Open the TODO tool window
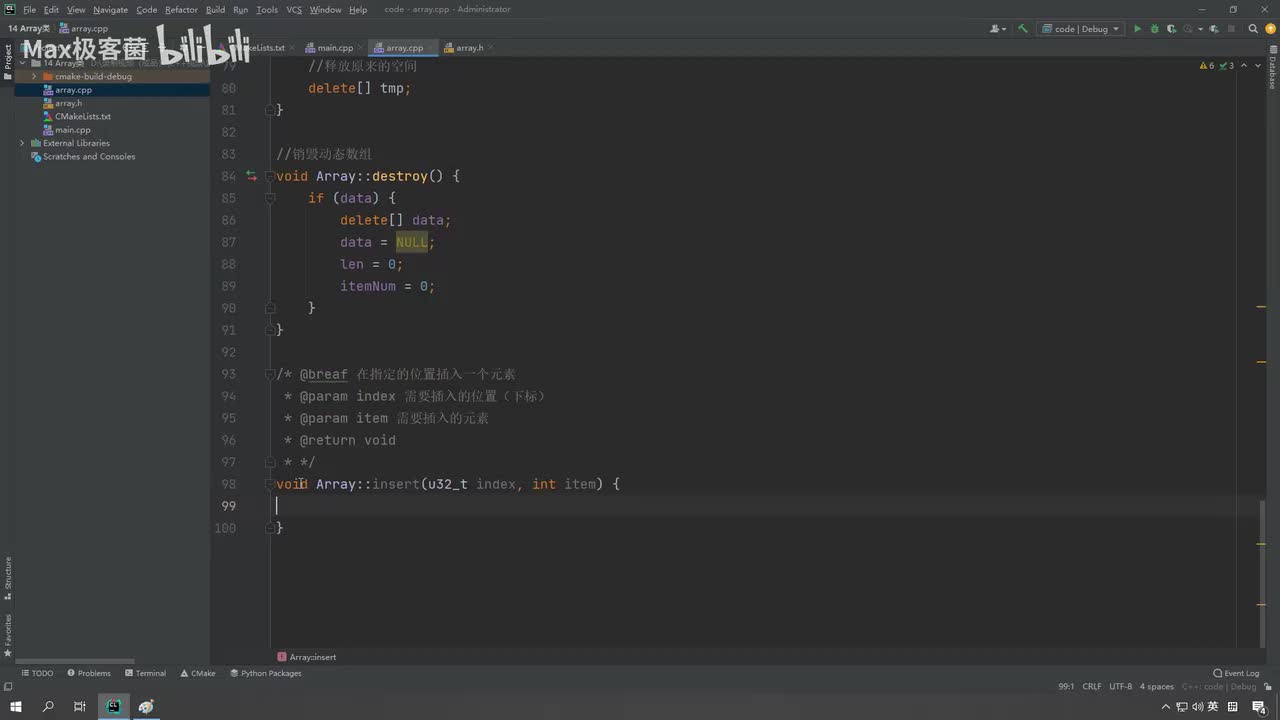 pyautogui.click(x=37, y=673)
